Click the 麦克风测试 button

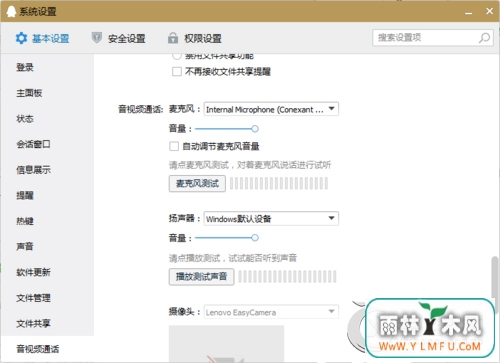197,183
